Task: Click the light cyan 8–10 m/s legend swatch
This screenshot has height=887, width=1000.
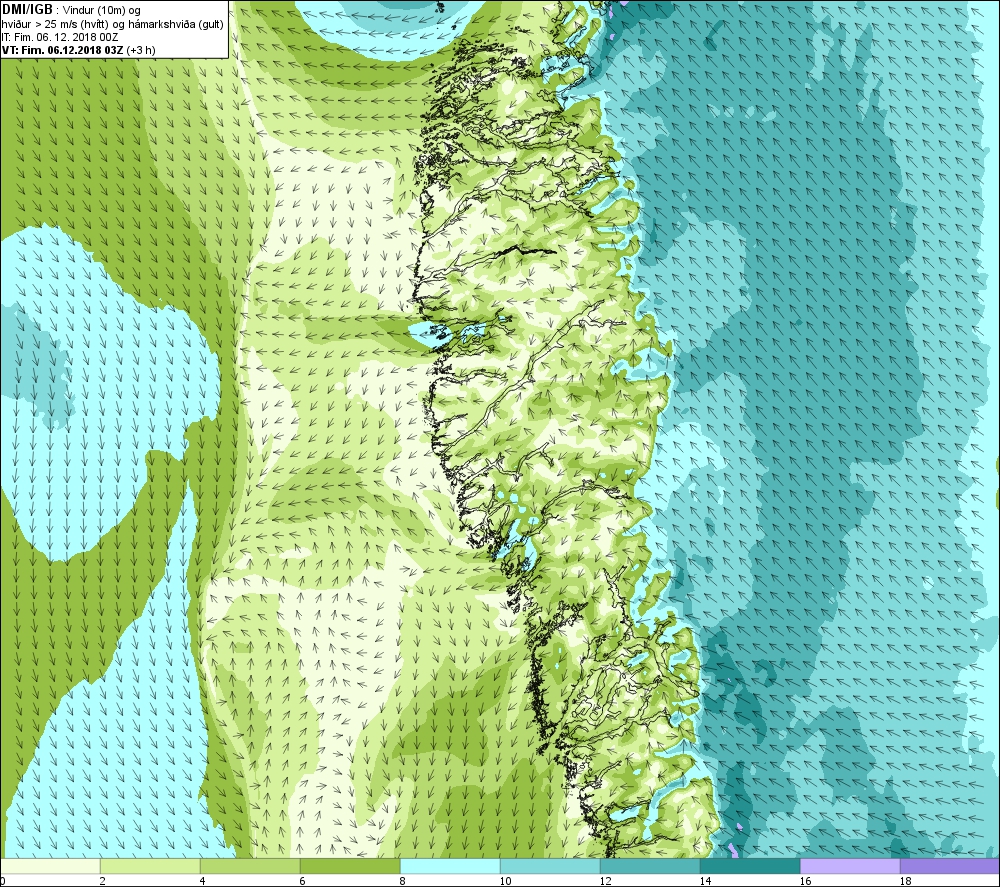Action: pos(450,866)
